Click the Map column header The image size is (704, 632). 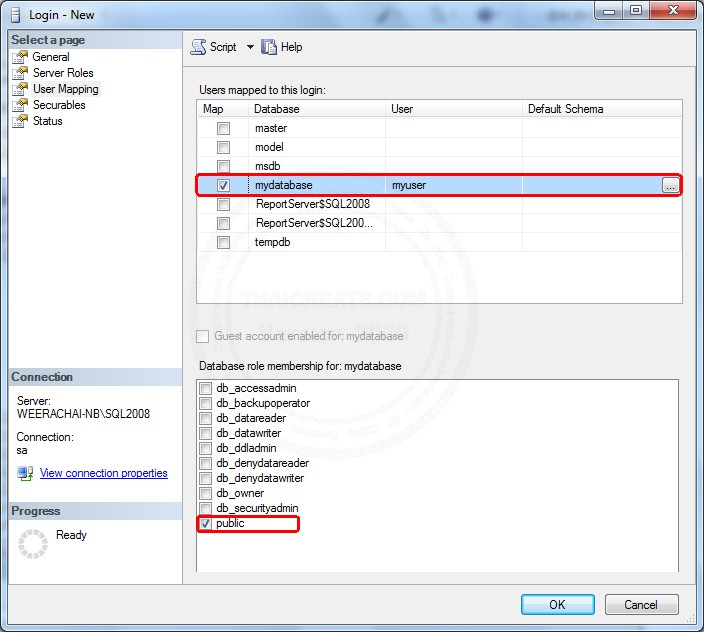point(222,109)
